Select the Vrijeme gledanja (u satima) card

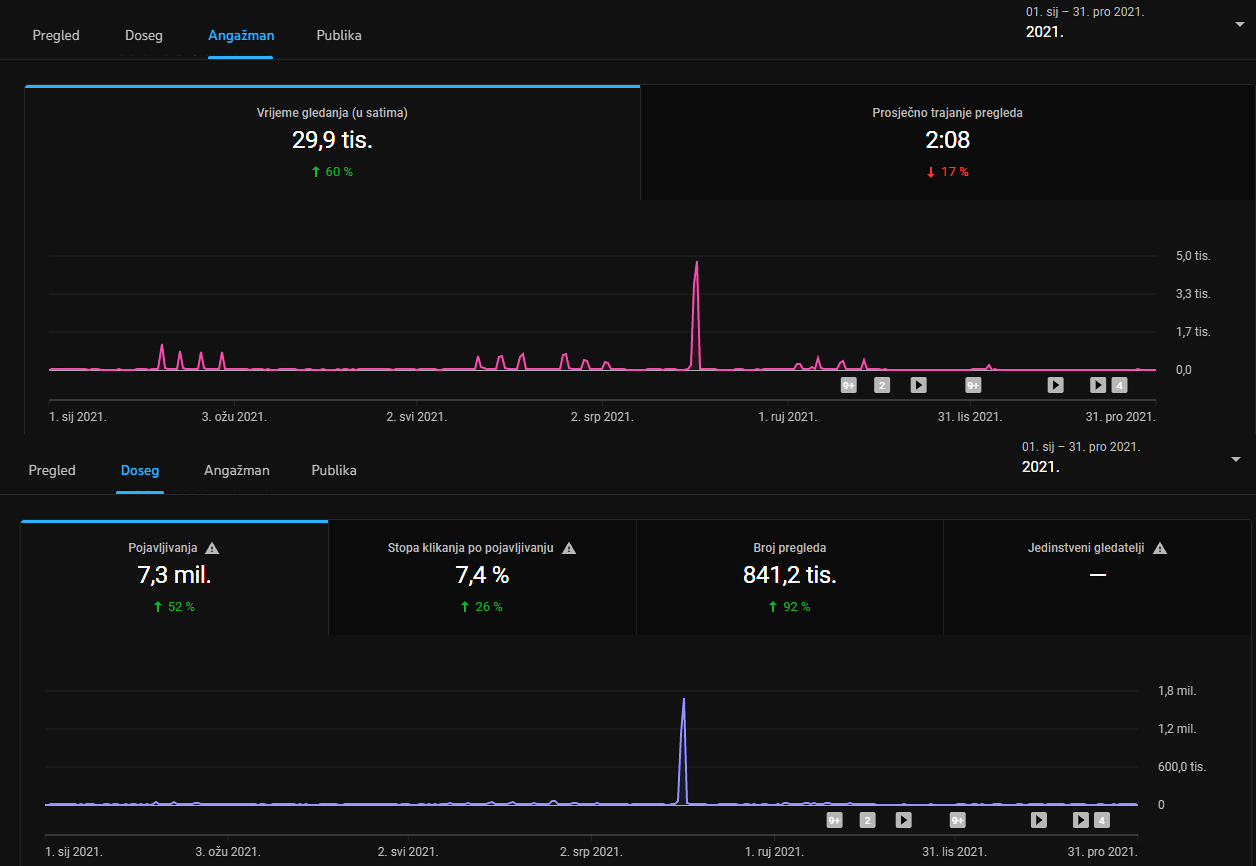(332, 142)
